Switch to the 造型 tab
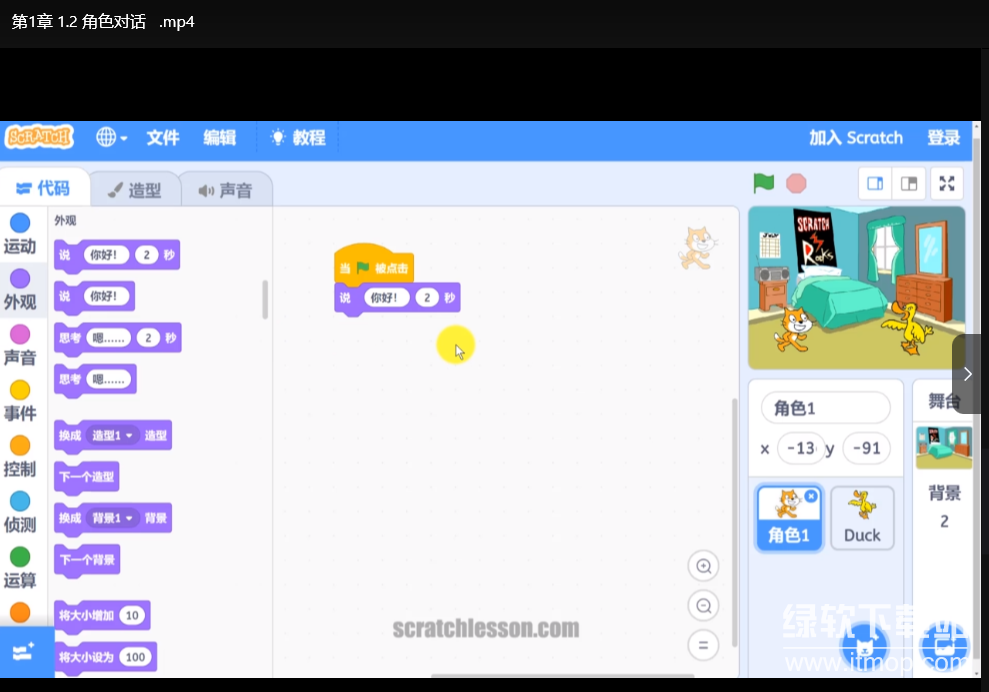The width and height of the screenshot is (989, 692). (135, 190)
